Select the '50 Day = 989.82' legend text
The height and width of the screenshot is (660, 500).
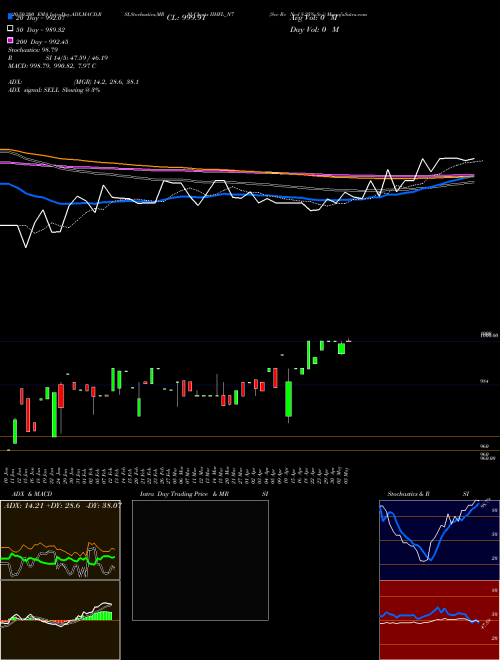[40, 30]
